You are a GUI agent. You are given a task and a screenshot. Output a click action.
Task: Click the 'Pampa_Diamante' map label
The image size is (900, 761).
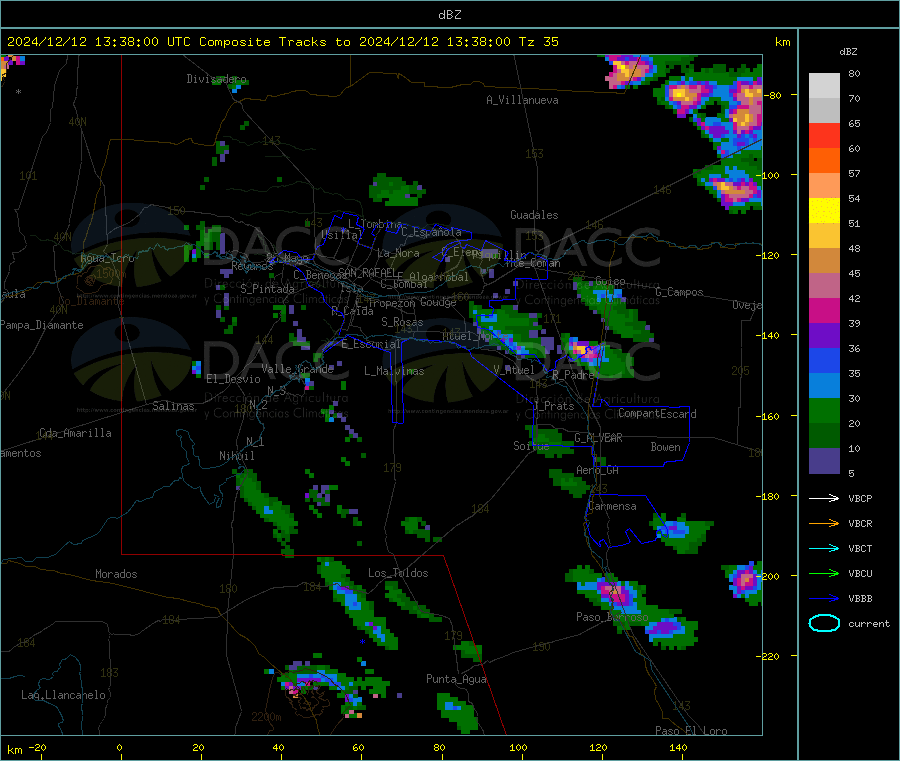tap(42, 325)
